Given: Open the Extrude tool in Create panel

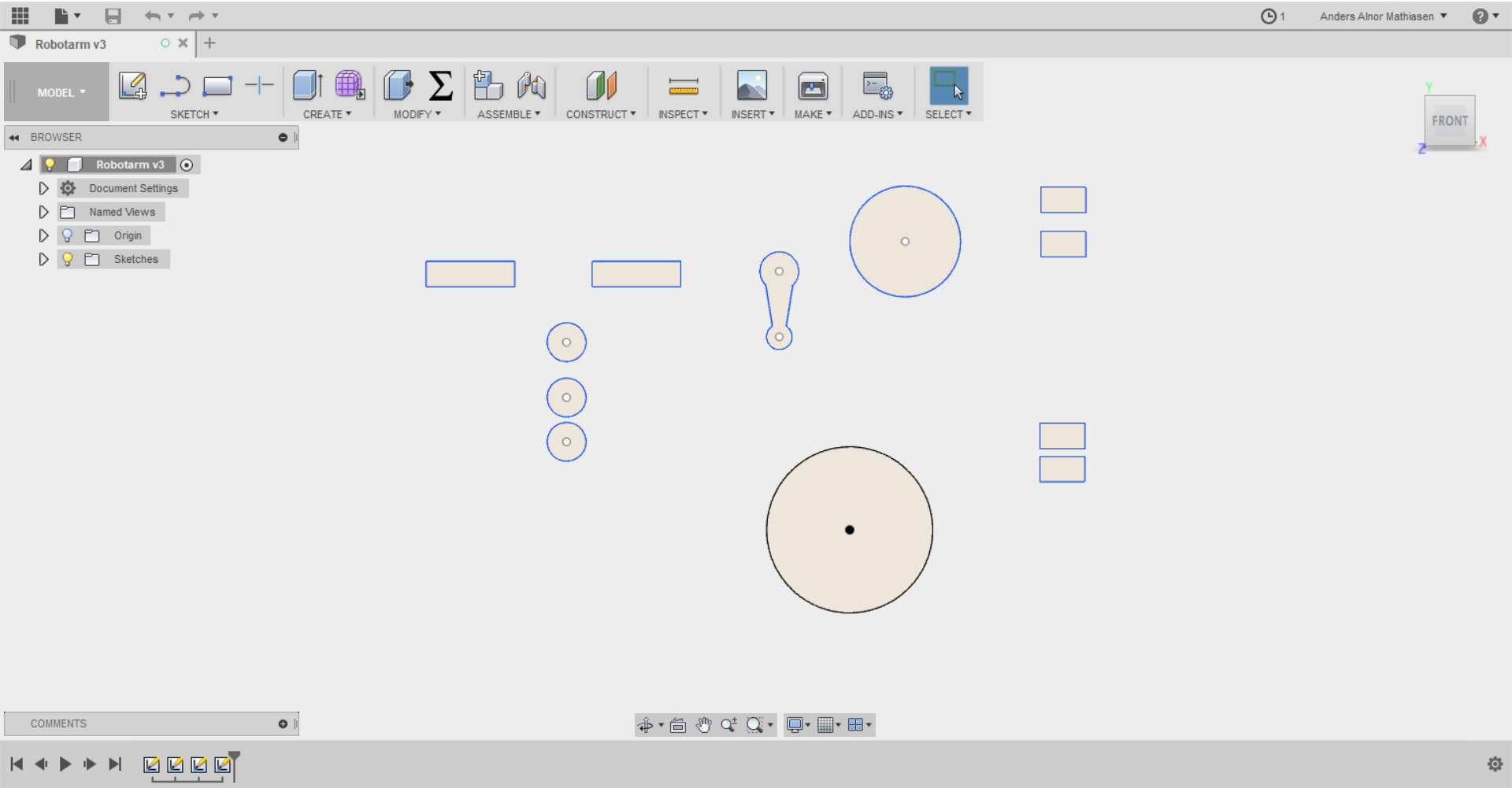Looking at the screenshot, I should (306, 87).
